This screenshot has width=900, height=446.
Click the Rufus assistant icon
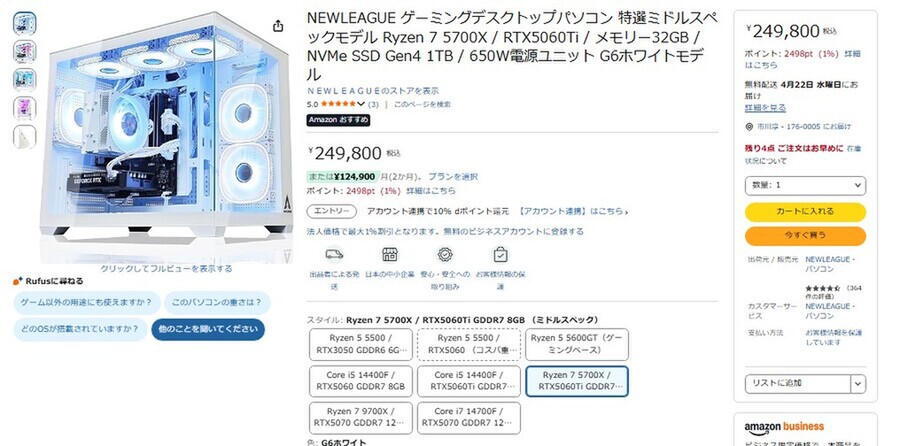[18, 281]
